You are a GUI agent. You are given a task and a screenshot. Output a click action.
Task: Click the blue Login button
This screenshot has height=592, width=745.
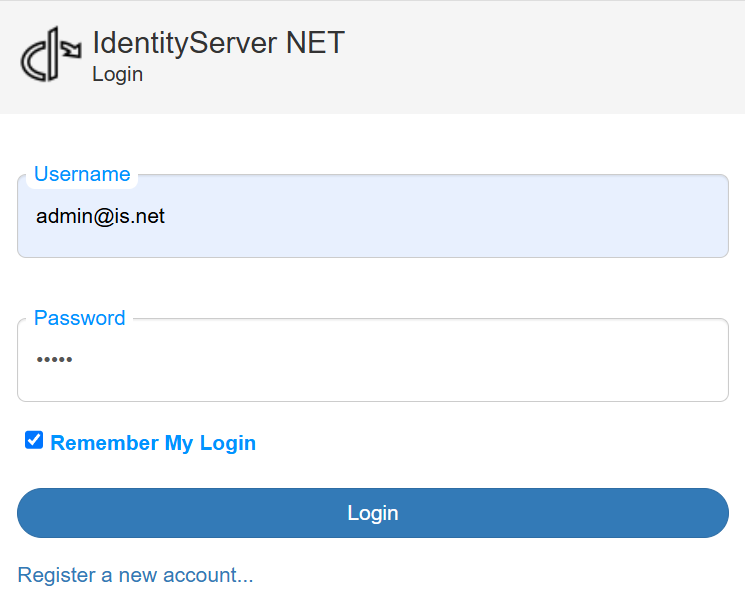(373, 513)
